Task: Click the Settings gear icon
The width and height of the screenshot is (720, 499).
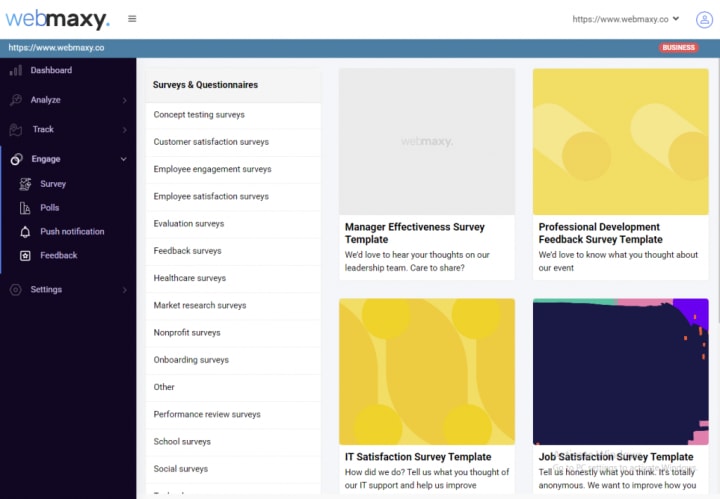Action: click(16, 290)
